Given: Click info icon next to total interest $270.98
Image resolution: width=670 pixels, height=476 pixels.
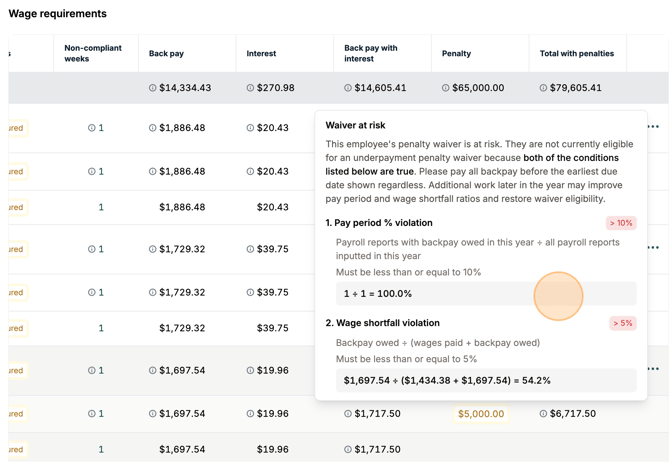Looking at the screenshot, I should [x=250, y=88].
